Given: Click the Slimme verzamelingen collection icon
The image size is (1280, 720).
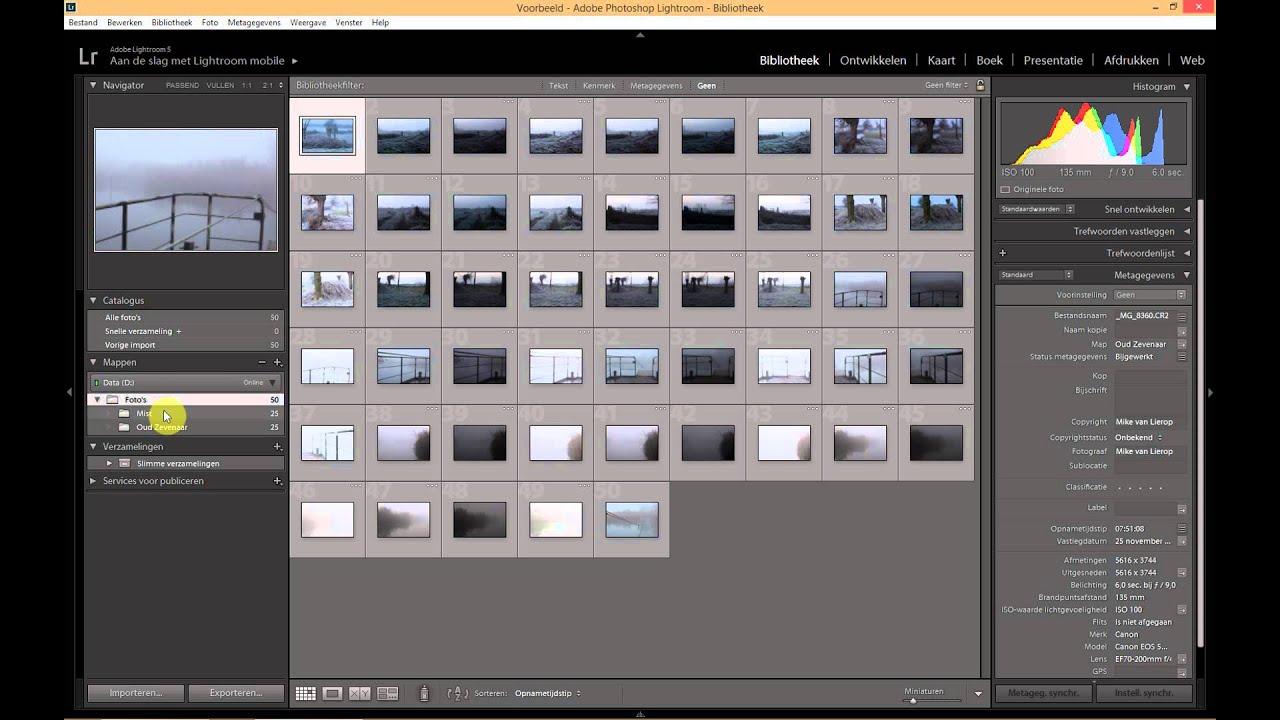Looking at the screenshot, I should coord(124,463).
